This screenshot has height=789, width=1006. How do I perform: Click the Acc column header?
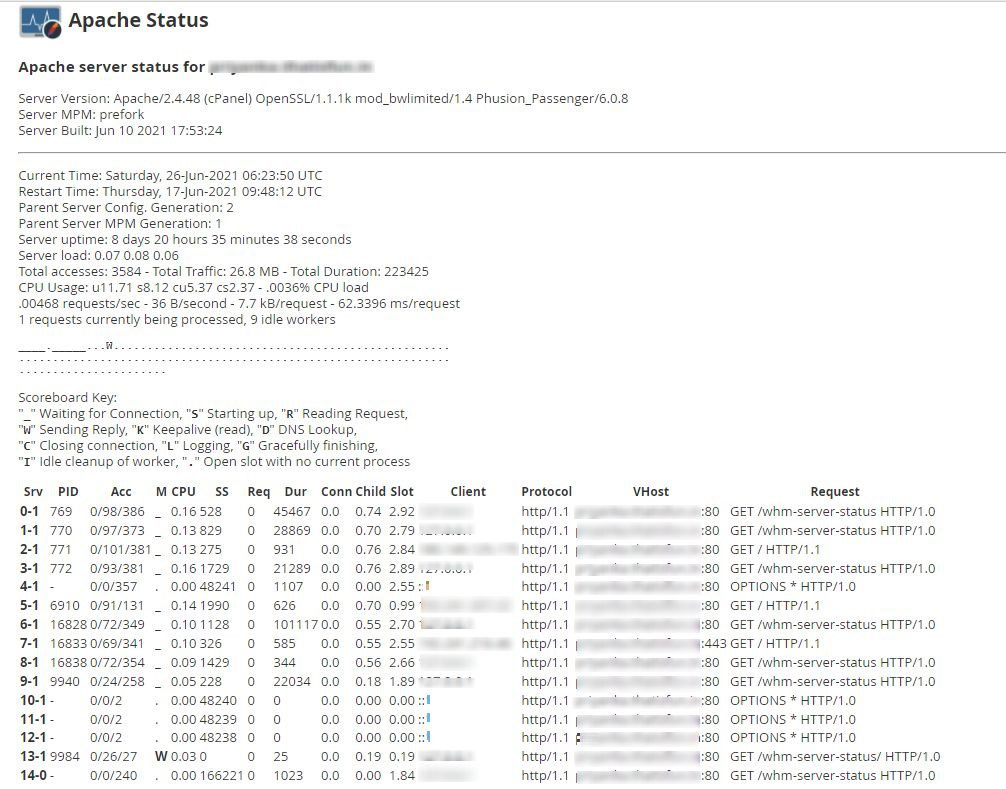tap(121, 491)
